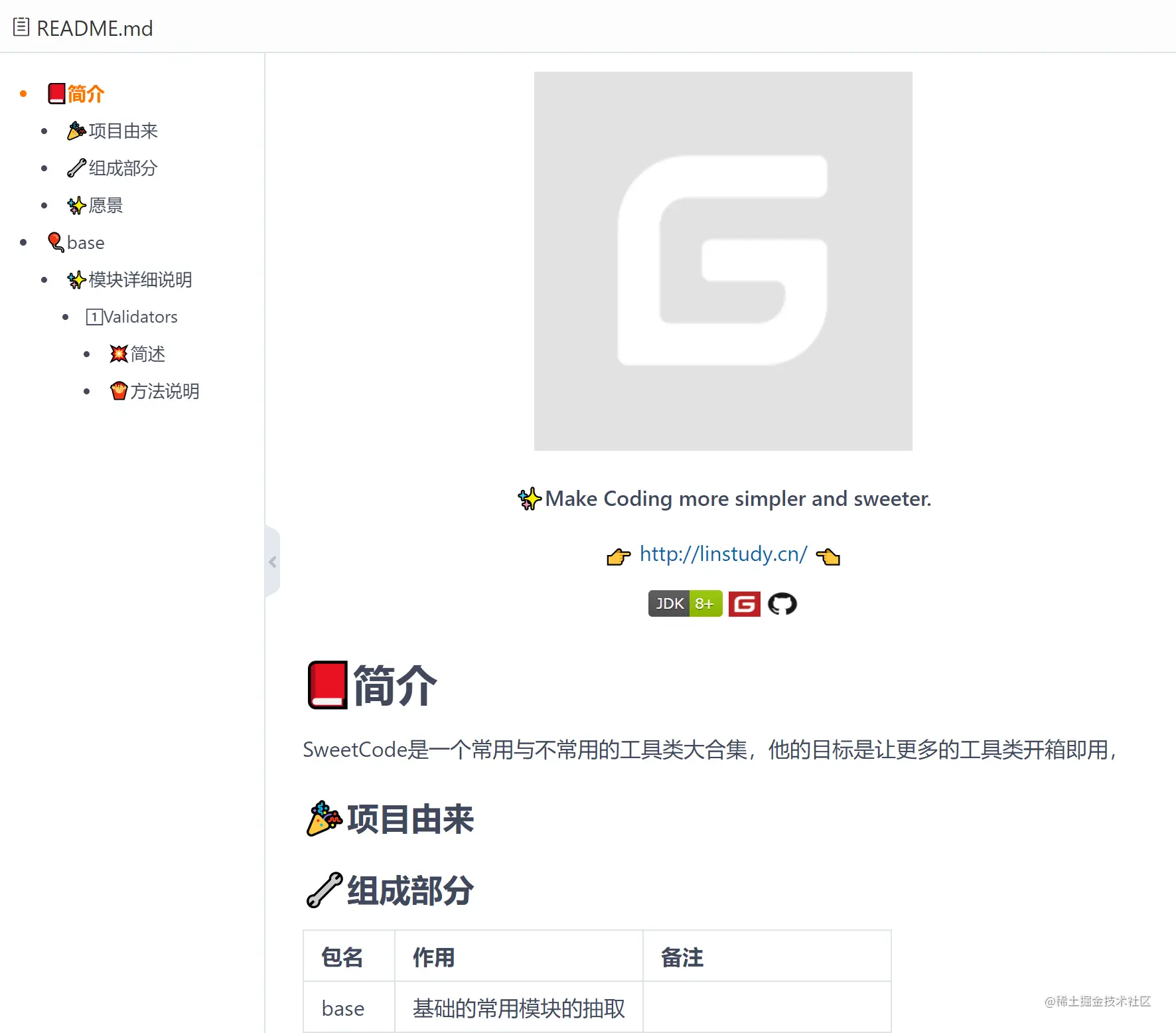Image resolution: width=1176 pixels, height=1033 pixels.
Task: Click the party popper icon in outline
Action: coord(76,131)
